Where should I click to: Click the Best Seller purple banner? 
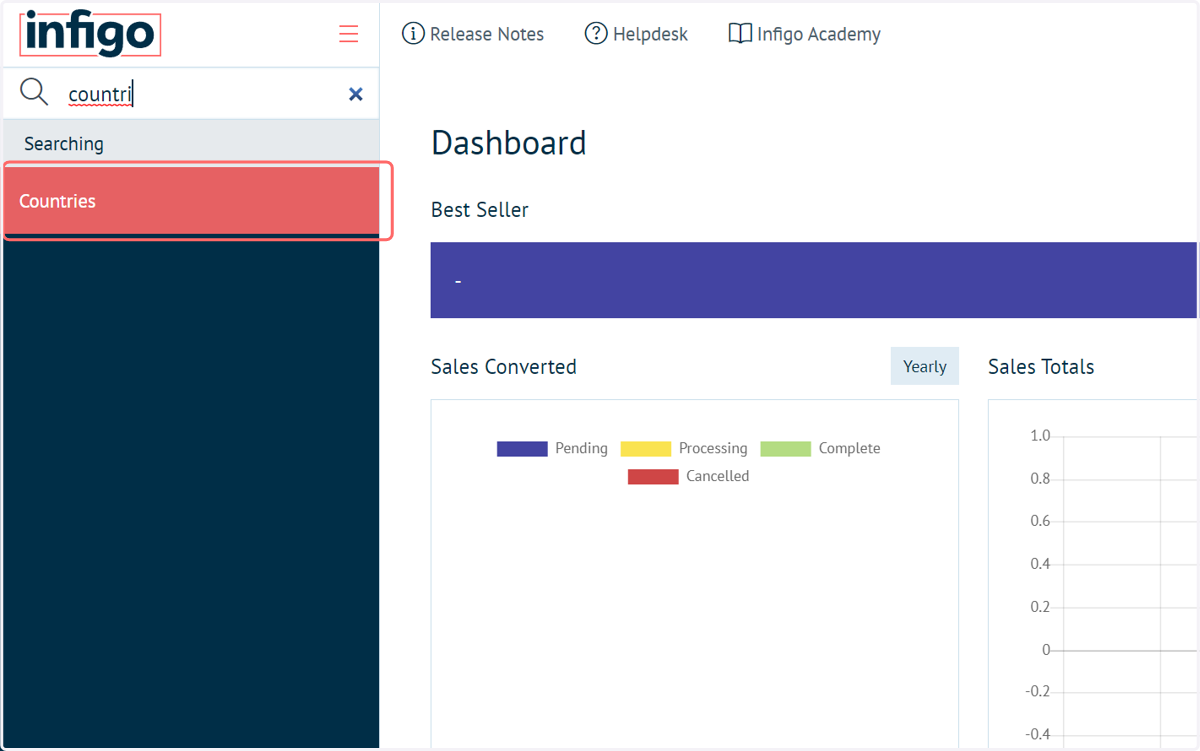[813, 280]
